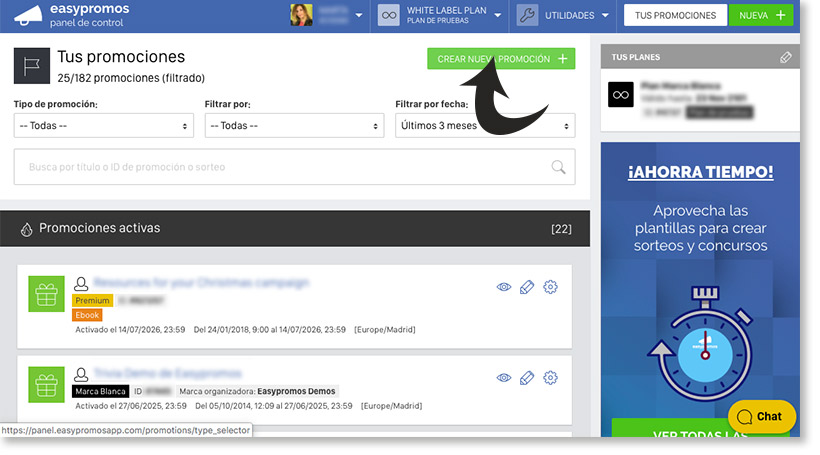The height and width of the screenshot is (455, 820).
Task: Open settings gear of Premium Ebook promotion
Action: 550,287
